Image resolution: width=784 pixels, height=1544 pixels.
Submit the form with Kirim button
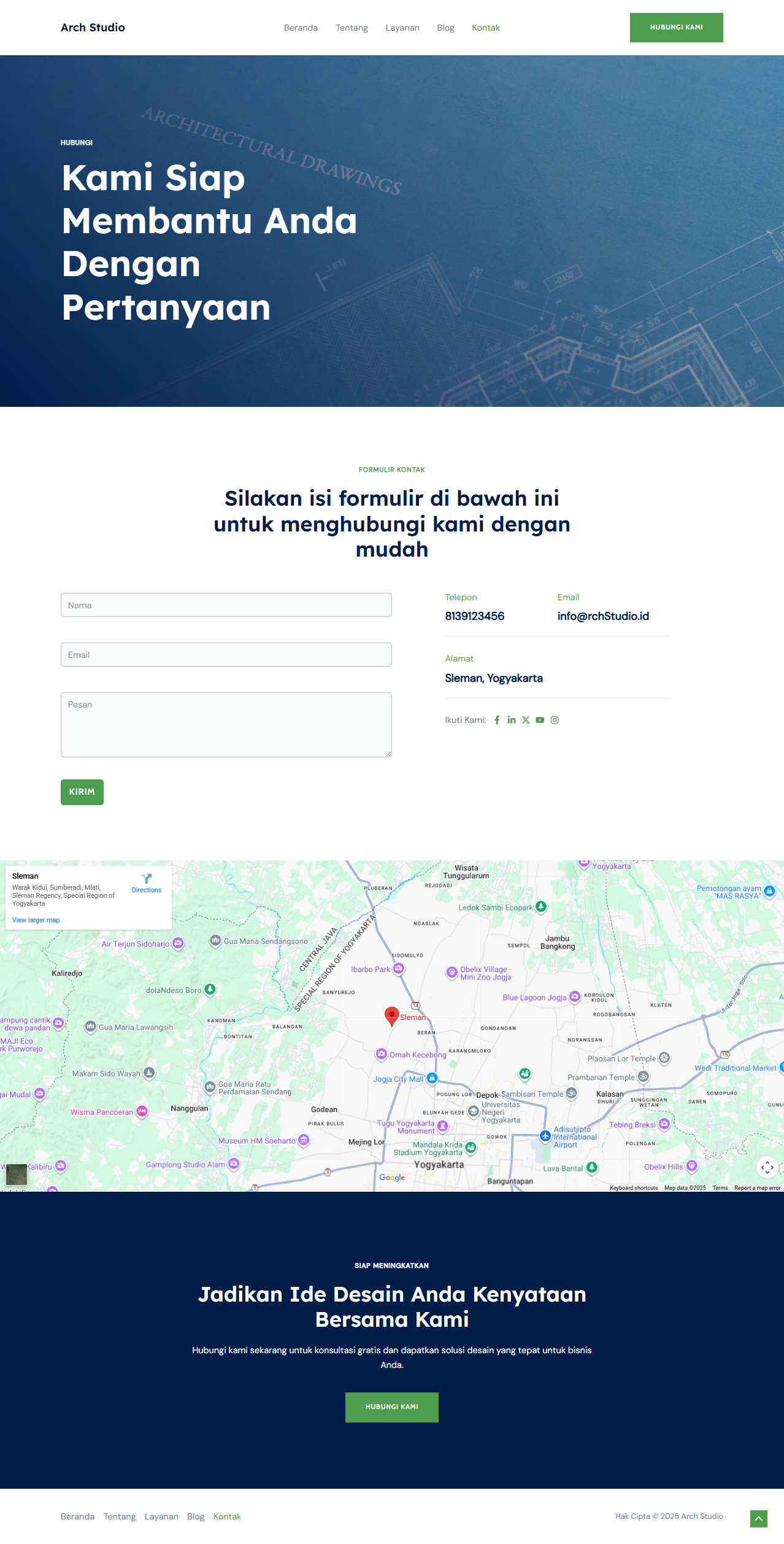click(82, 792)
